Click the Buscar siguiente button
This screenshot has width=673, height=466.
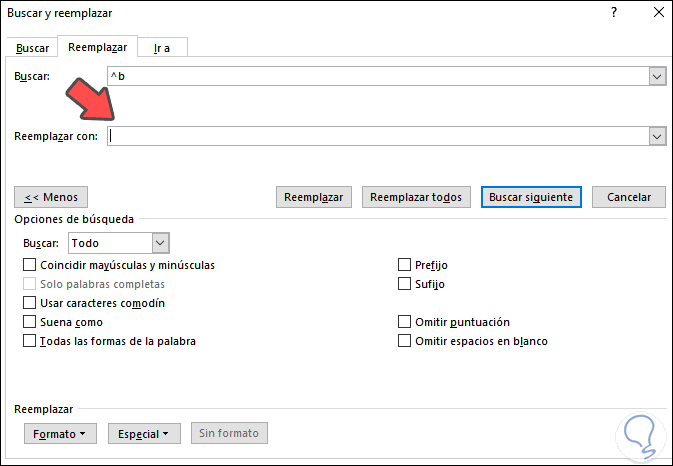pyautogui.click(x=530, y=197)
